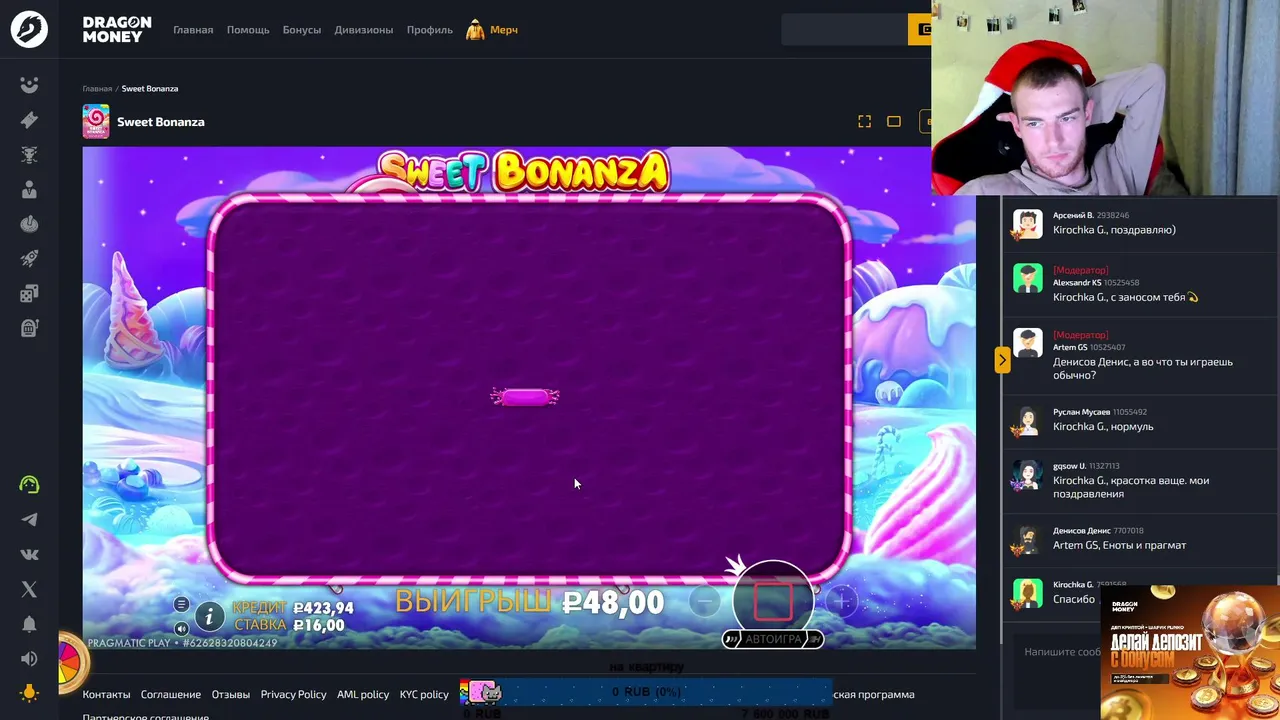This screenshot has width=1280, height=720.
Task: Click username Денисов Денис in chat
Action: click(1082, 531)
